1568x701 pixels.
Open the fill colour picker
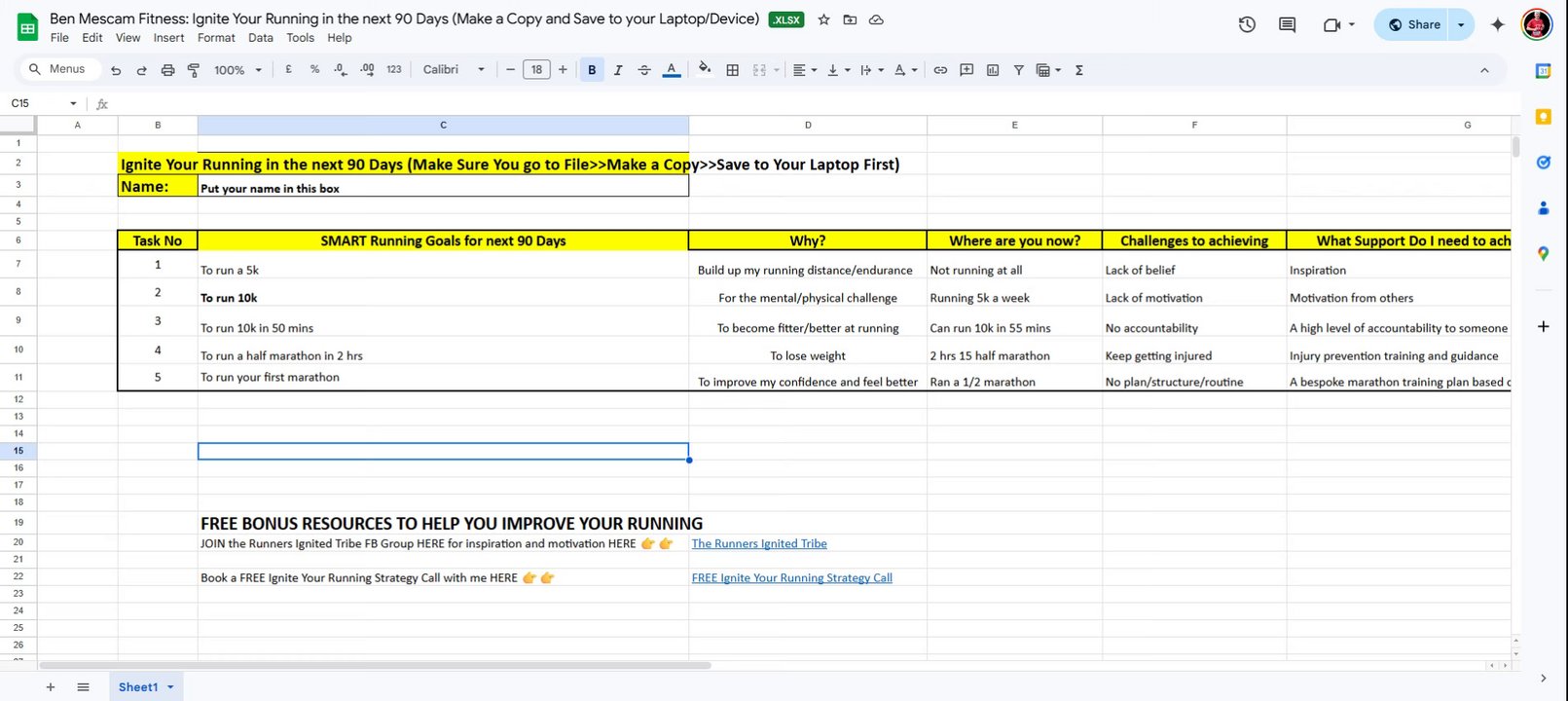click(705, 69)
